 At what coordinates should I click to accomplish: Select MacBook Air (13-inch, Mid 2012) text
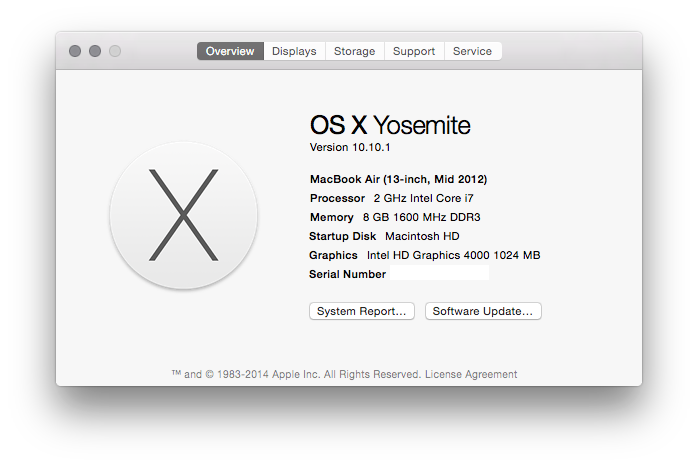click(x=398, y=179)
